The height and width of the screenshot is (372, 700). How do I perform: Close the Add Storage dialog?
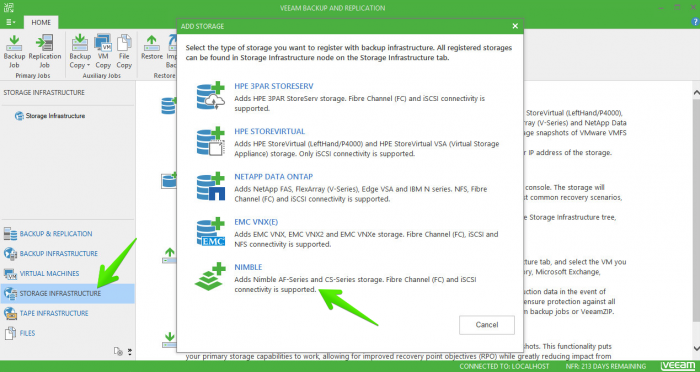click(515, 26)
